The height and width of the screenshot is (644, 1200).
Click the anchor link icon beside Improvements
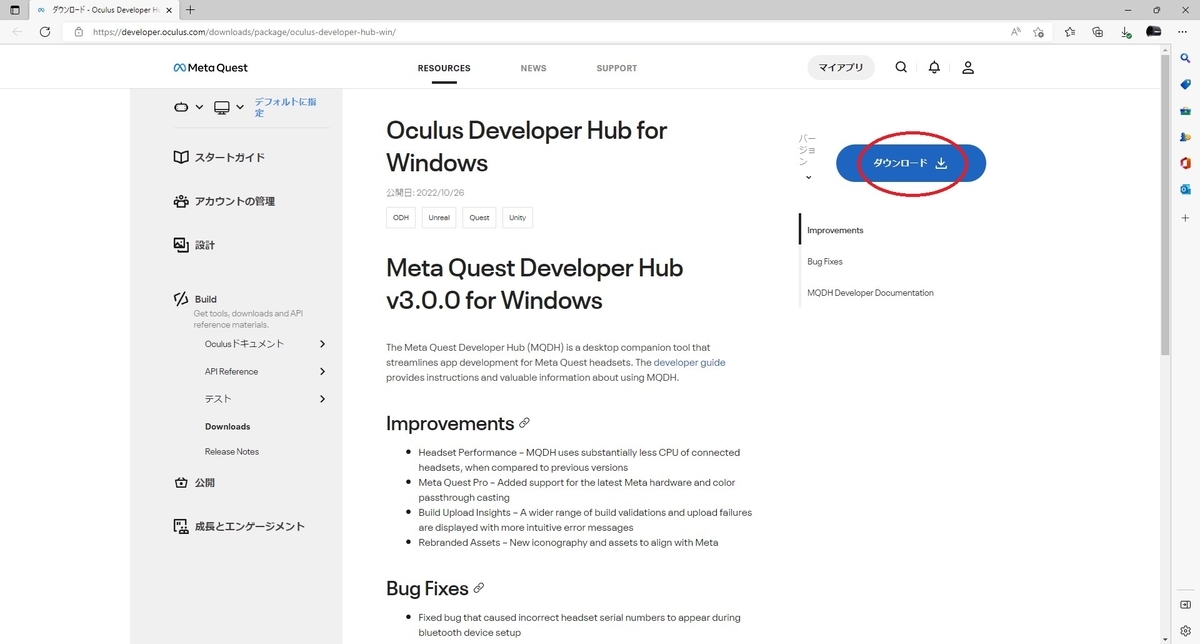pos(525,423)
